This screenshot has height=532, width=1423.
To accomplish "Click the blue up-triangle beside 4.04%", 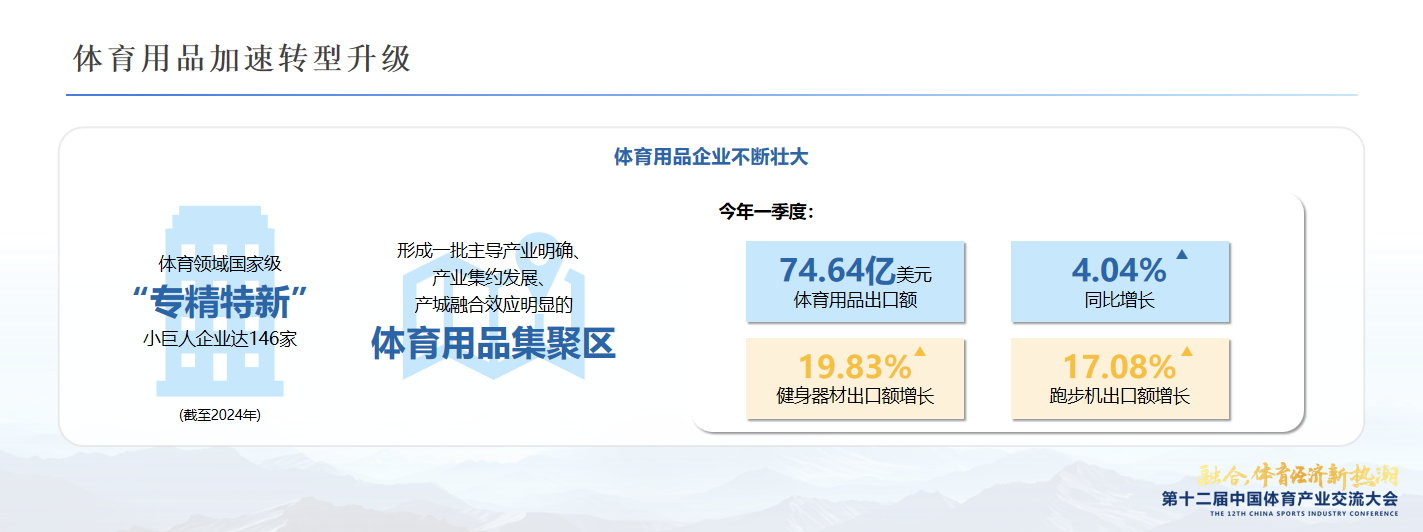I will click(1182, 254).
